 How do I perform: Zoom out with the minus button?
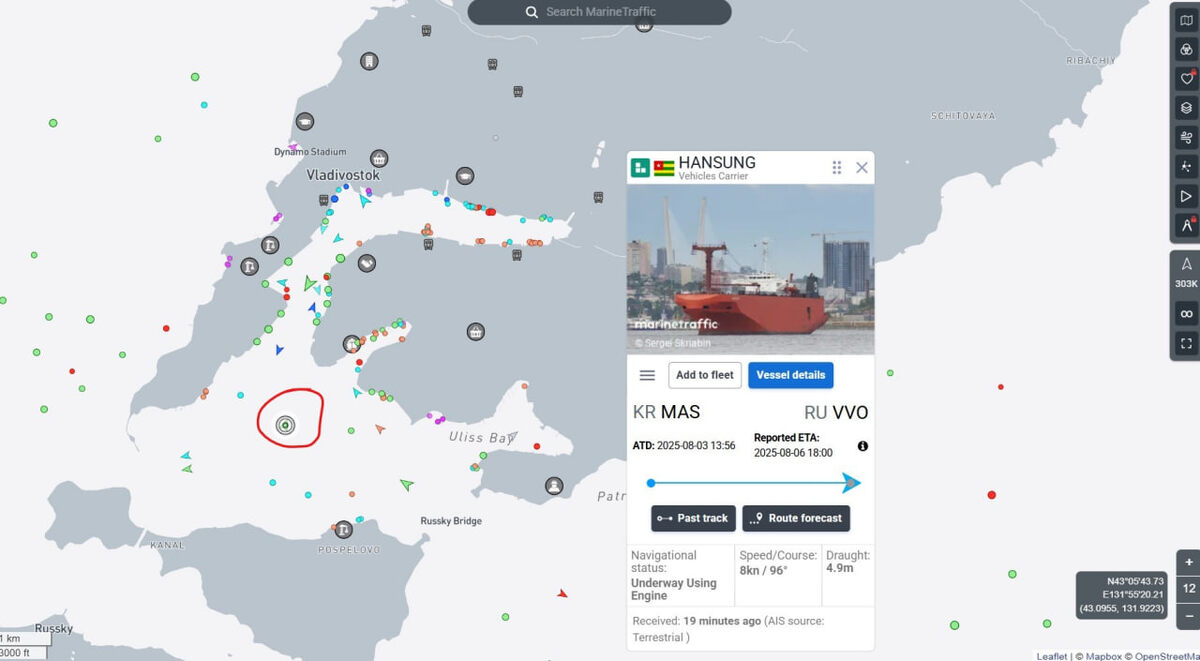tap(1189, 615)
